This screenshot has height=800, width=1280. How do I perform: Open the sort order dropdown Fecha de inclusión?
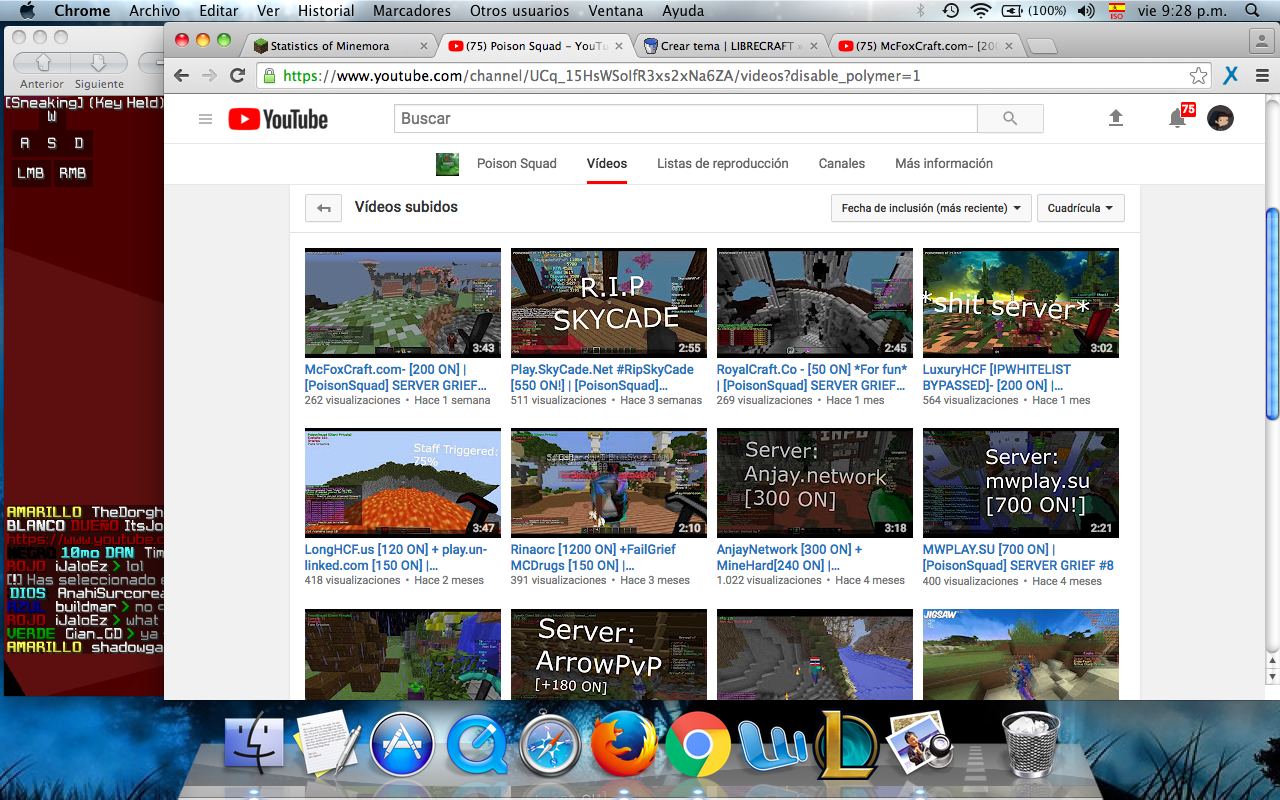(930, 208)
